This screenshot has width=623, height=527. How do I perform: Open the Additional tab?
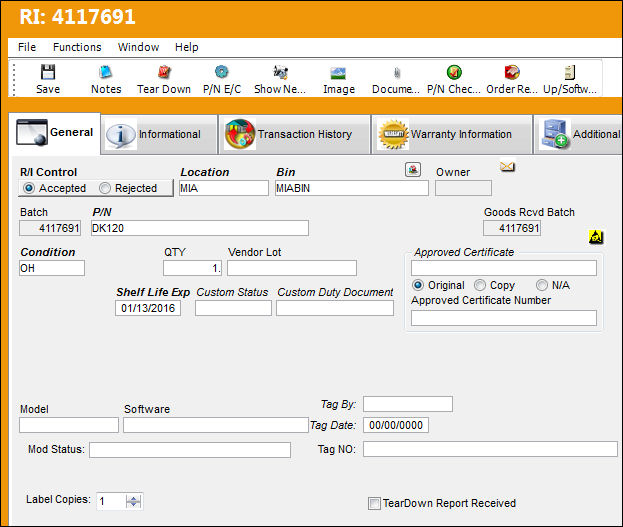pos(578,134)
